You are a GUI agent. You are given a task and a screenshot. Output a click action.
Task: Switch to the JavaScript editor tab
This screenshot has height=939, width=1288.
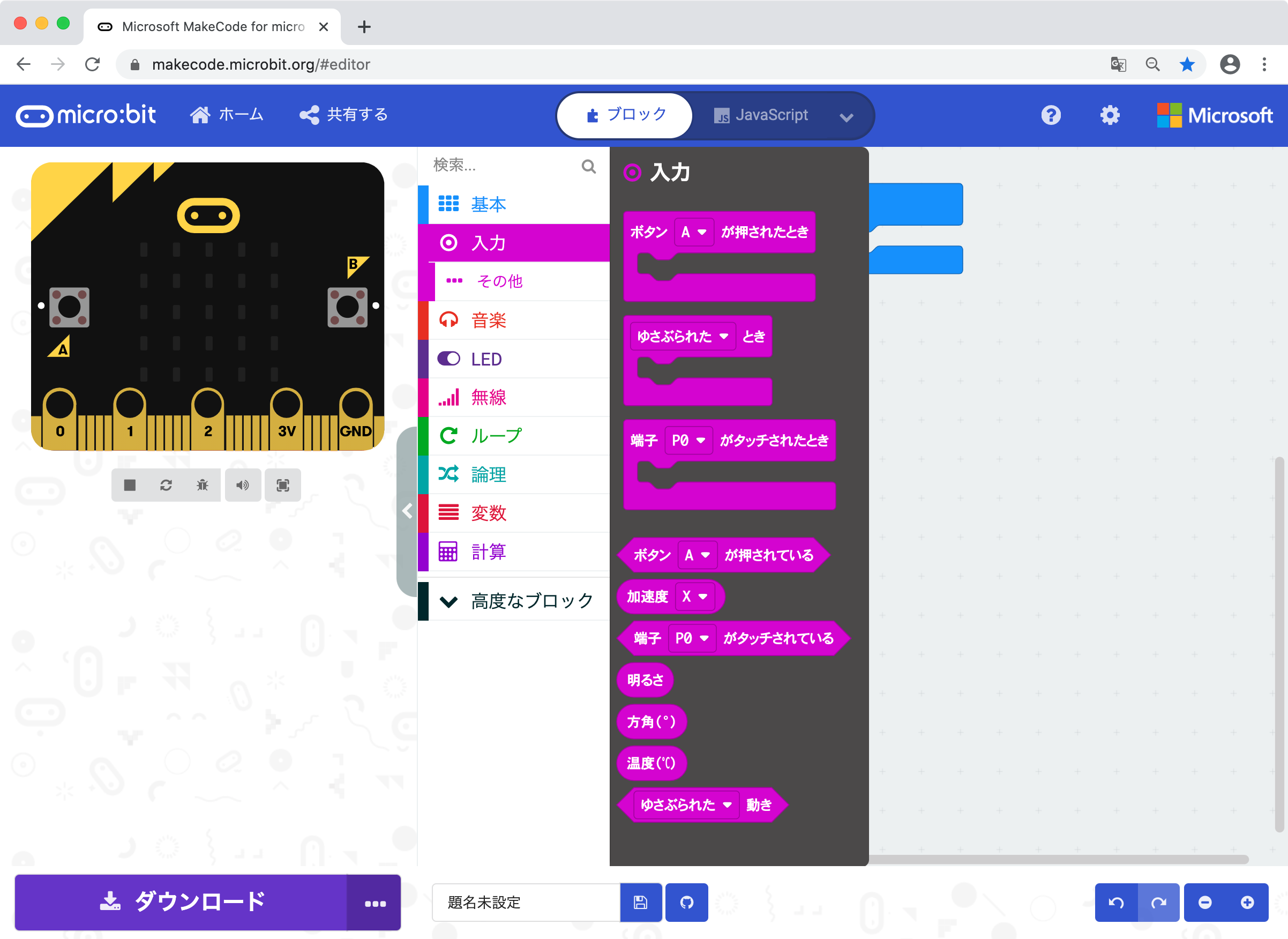[761, 115]
